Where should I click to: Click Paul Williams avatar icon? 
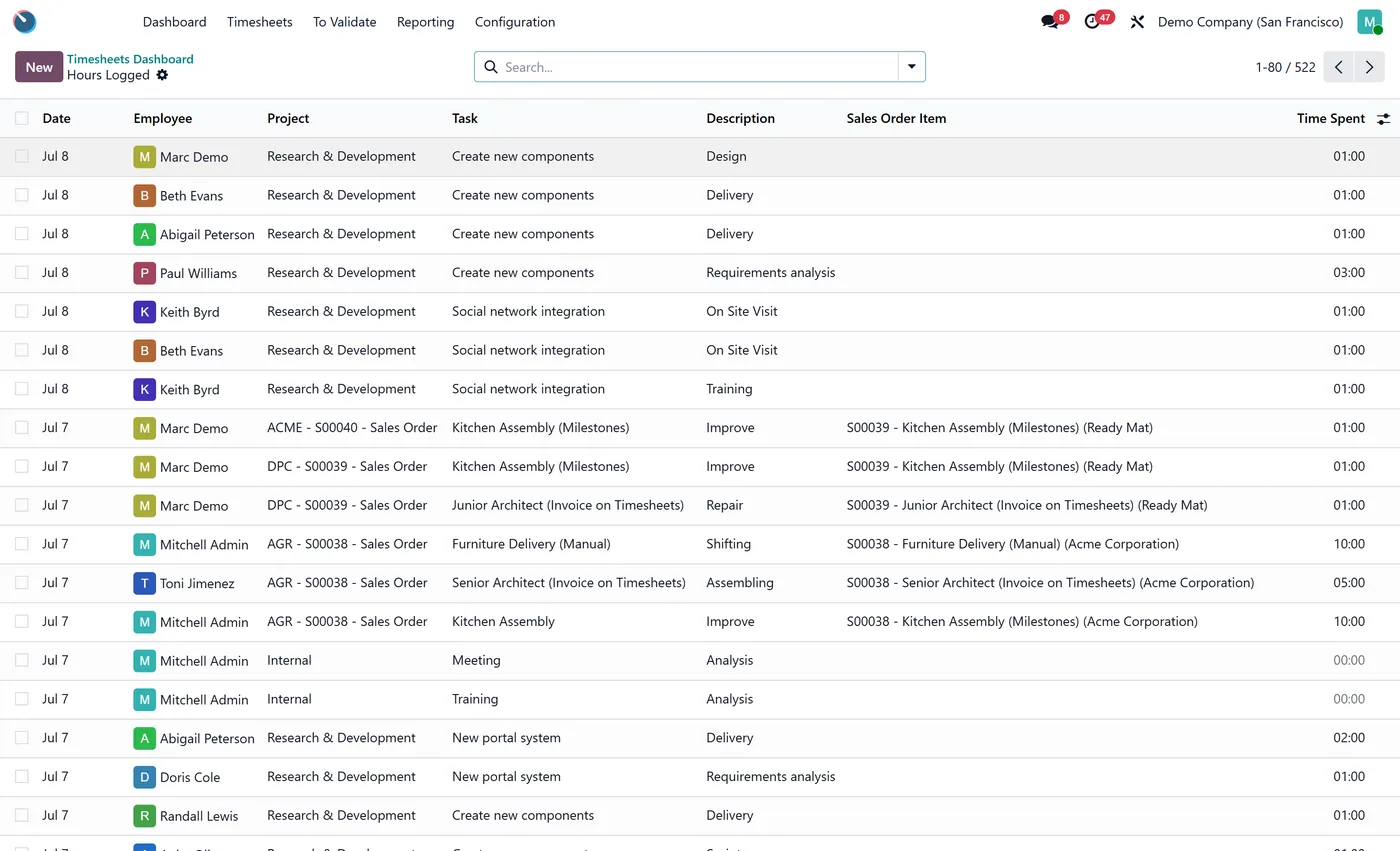click(144, 273)
